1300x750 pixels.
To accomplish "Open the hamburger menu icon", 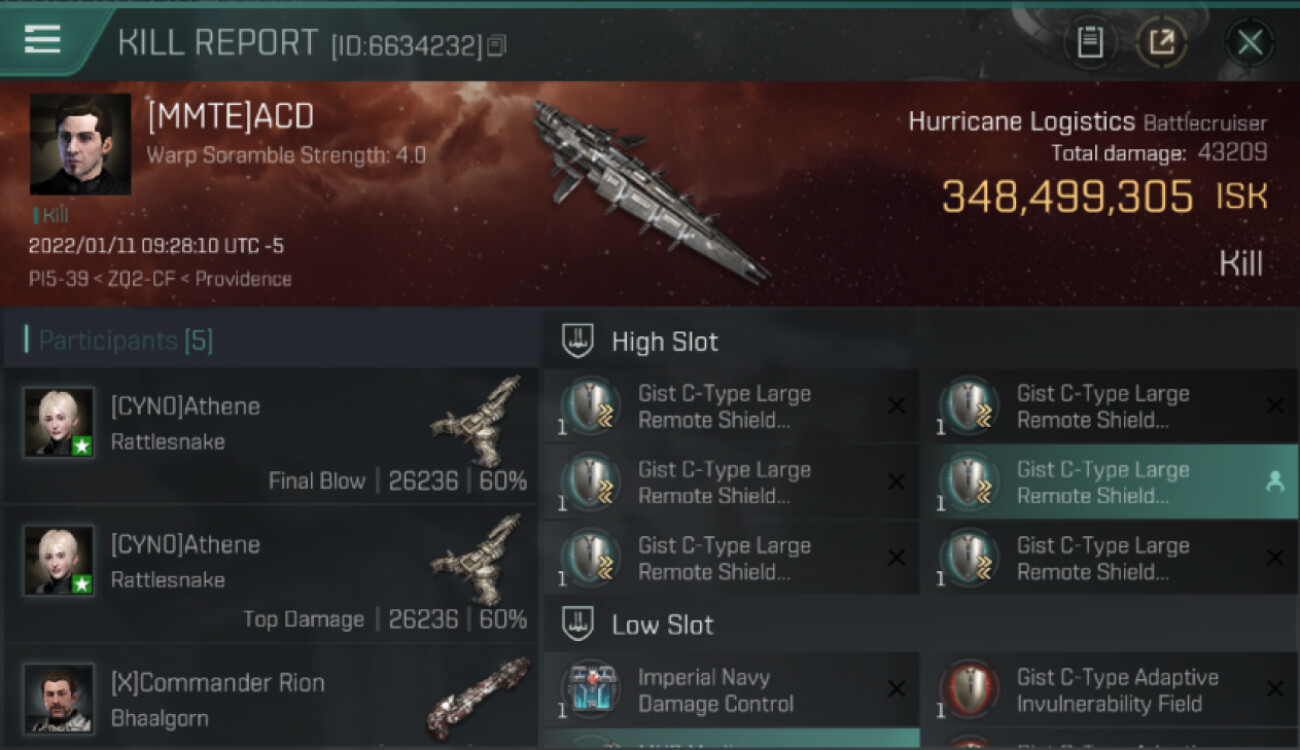I will pos(43,39).
